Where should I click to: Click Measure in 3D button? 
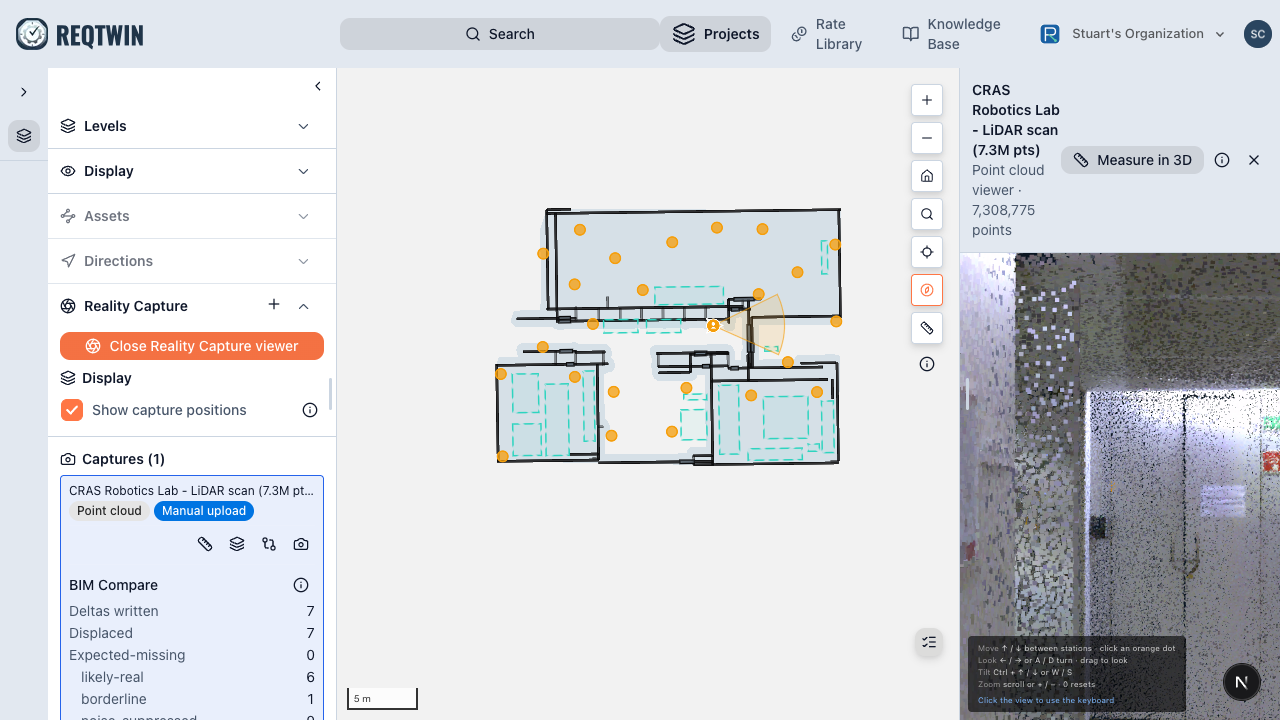click(1133, 160)
